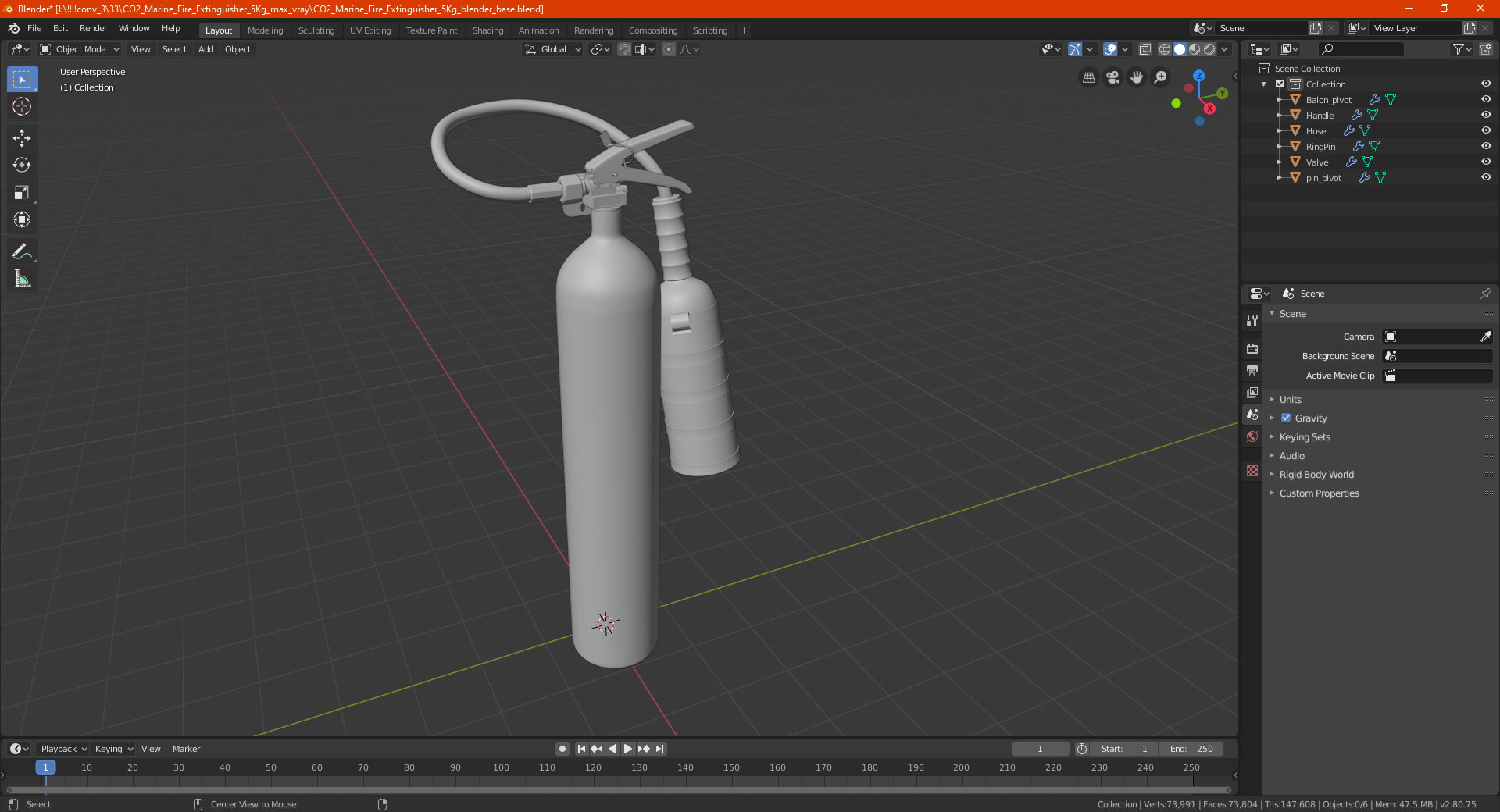Select the Hose object in outliner

pyautogui.click(x=1316, y=131)
